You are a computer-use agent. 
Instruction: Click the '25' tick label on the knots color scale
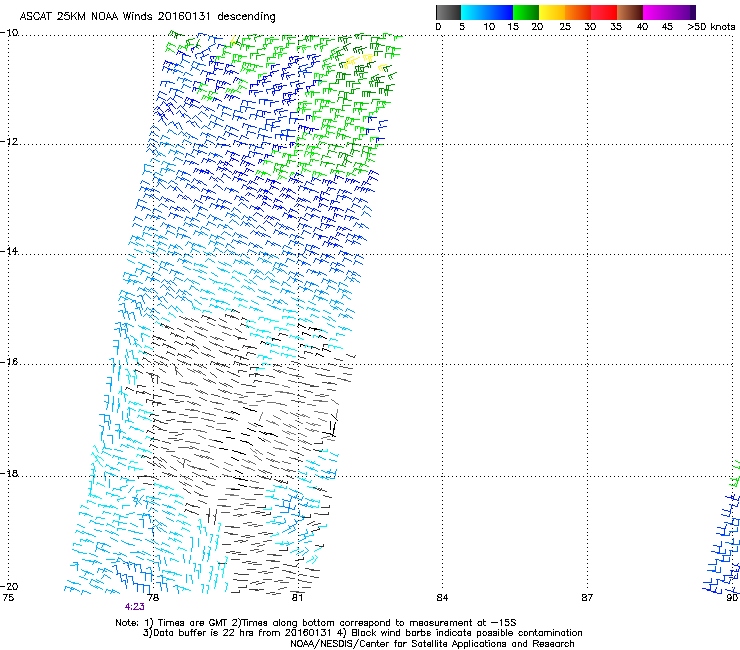coord(565,27)
